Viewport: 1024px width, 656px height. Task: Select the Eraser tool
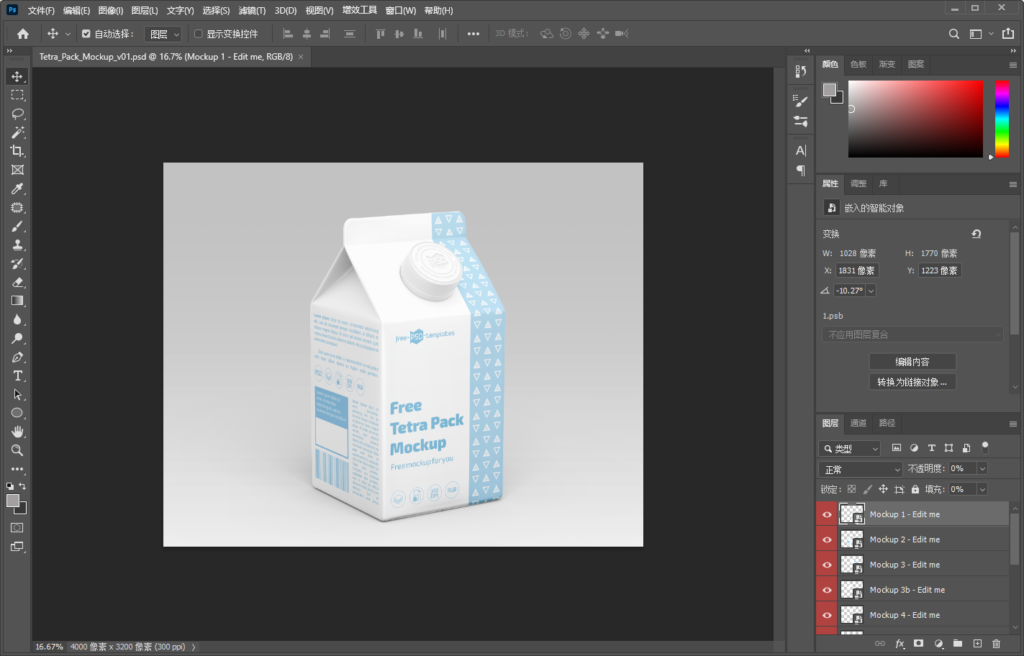tap(17, 282)
